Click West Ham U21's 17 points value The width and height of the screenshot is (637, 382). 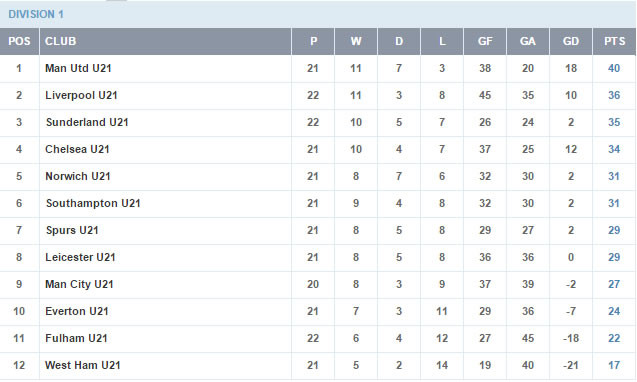[614, 365]
